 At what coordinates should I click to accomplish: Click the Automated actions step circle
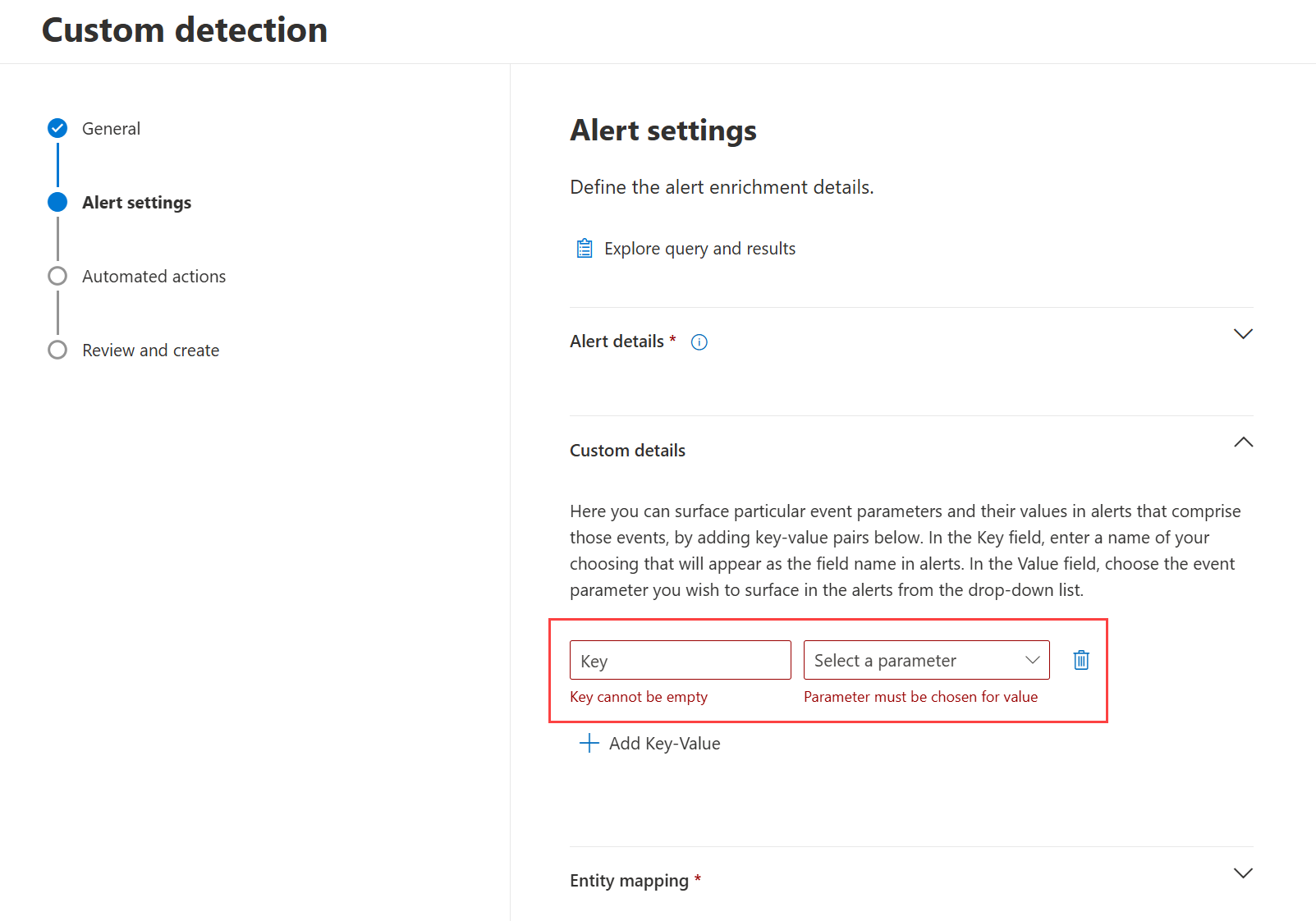[57, 276]
